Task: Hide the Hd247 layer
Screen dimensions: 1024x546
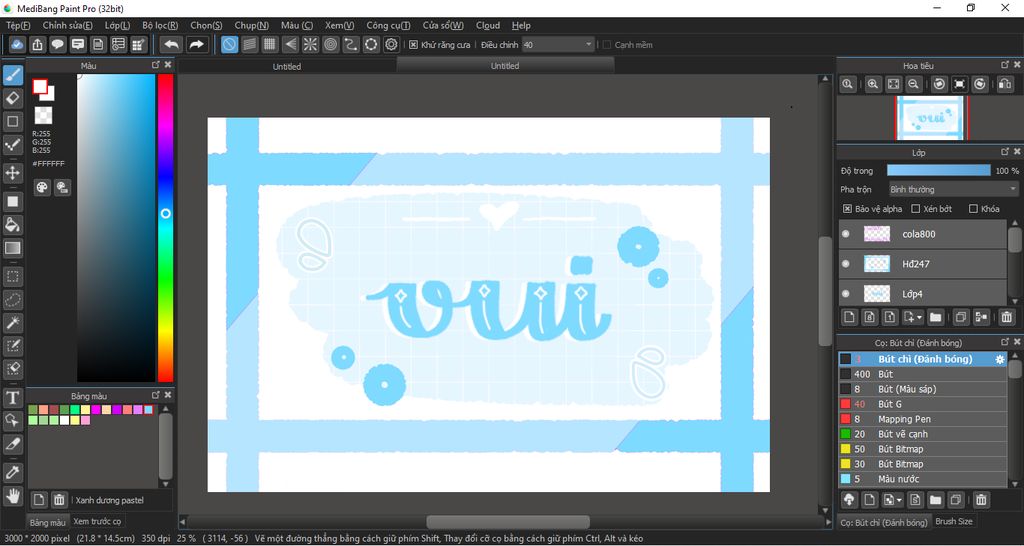Action: (846, 264)
